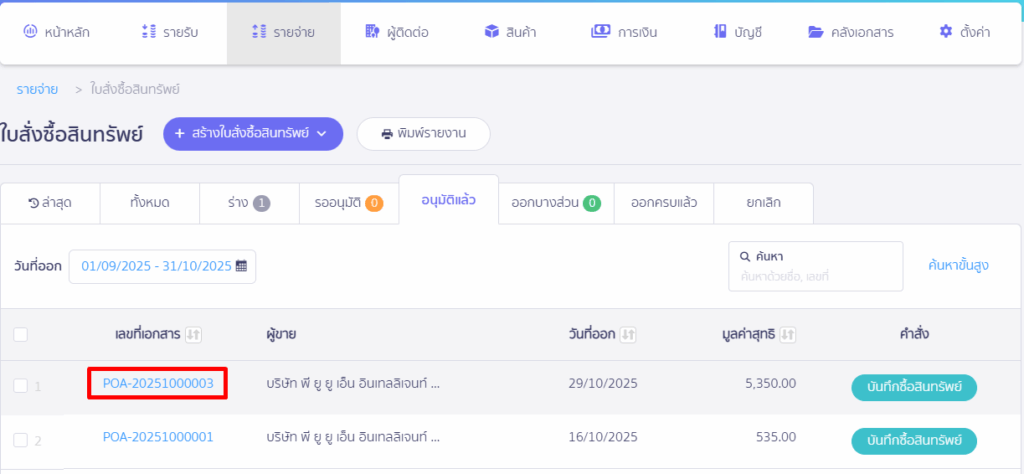Toggle the select-all checkbox in table header

point(21,334)
